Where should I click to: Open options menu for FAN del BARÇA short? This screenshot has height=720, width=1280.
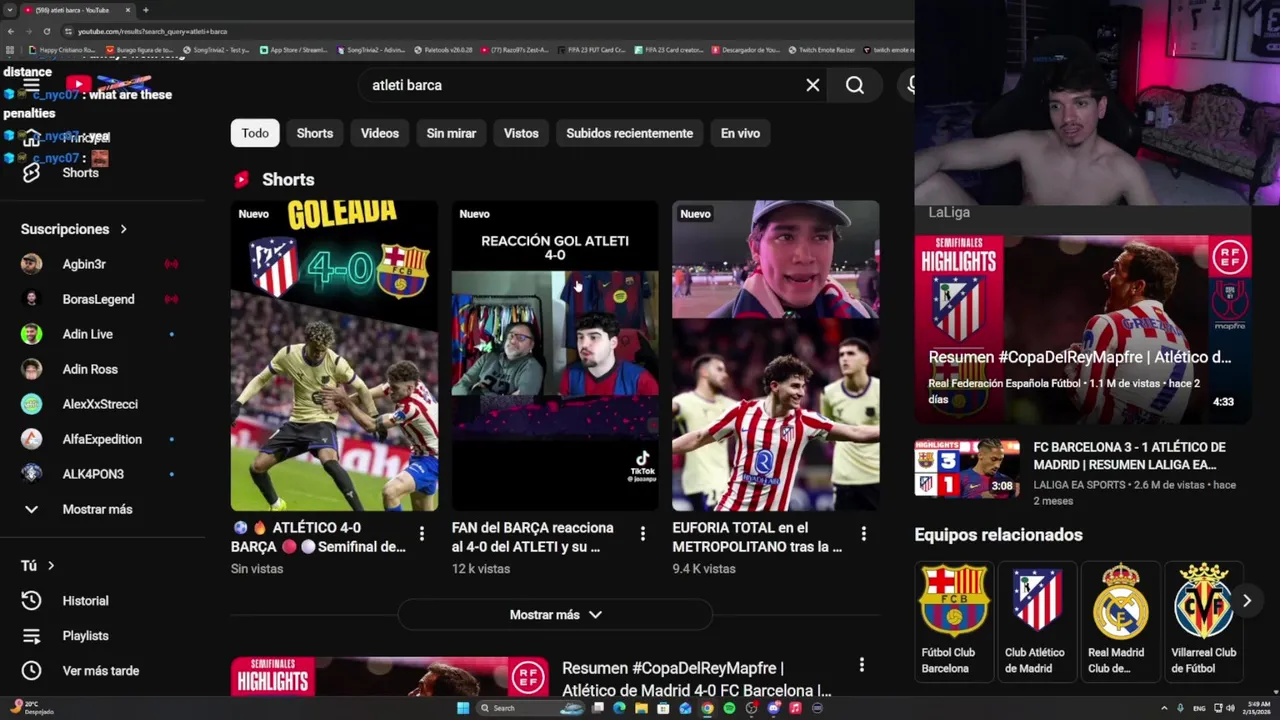[x=643, y=534]
